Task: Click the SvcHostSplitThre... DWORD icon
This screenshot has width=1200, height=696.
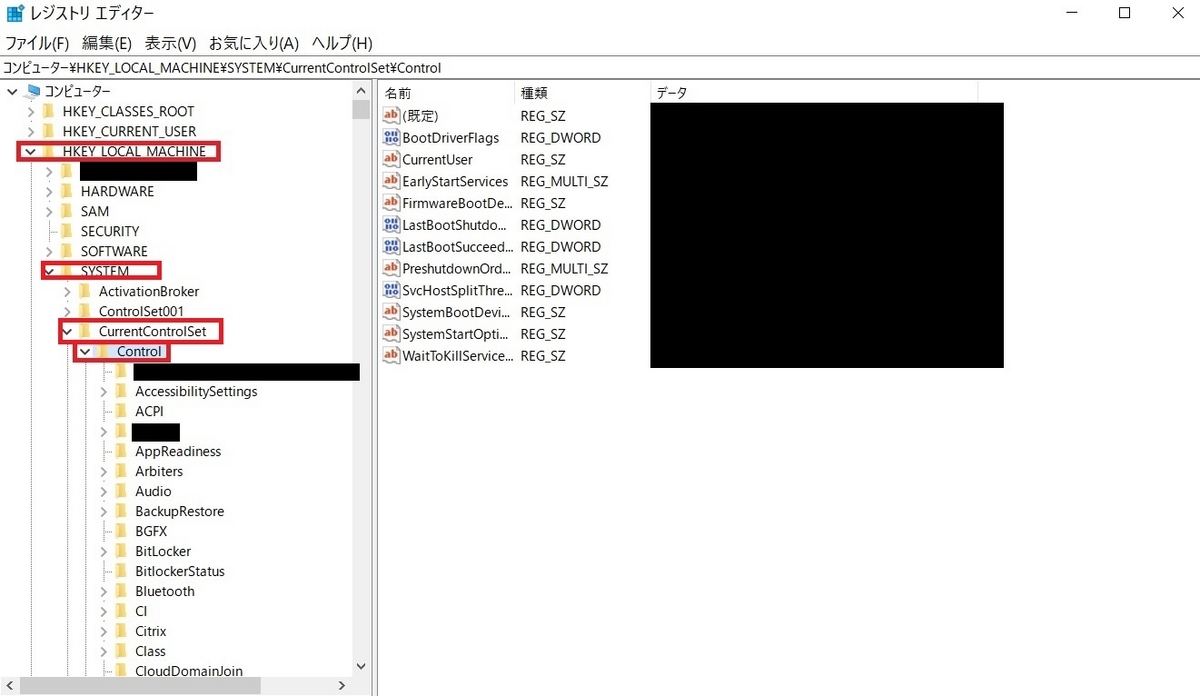Action: point(392,291)
